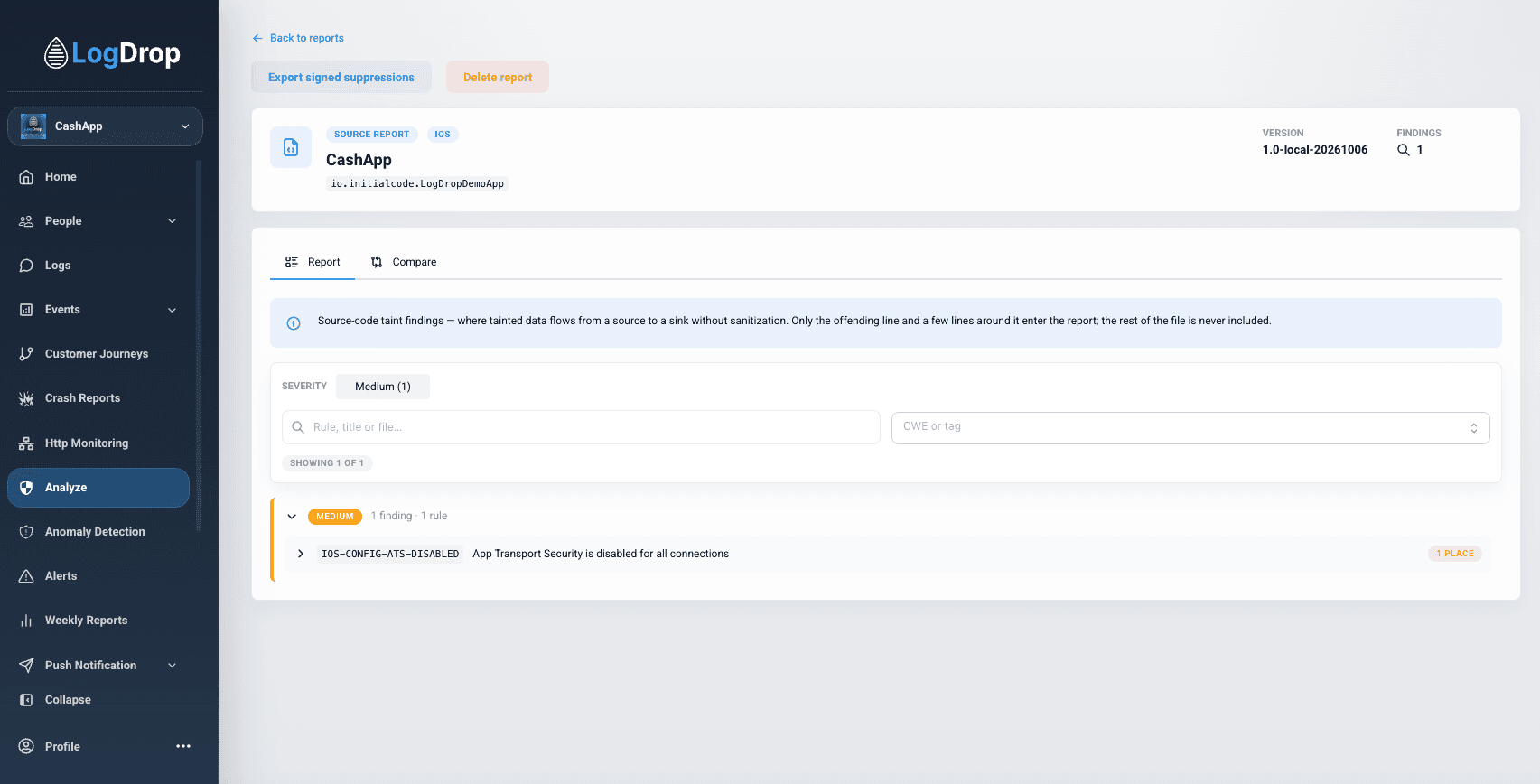The image size is (1540, 784).
Task: Click the Anomaly Detection shield icon
Action: [26, 532]
